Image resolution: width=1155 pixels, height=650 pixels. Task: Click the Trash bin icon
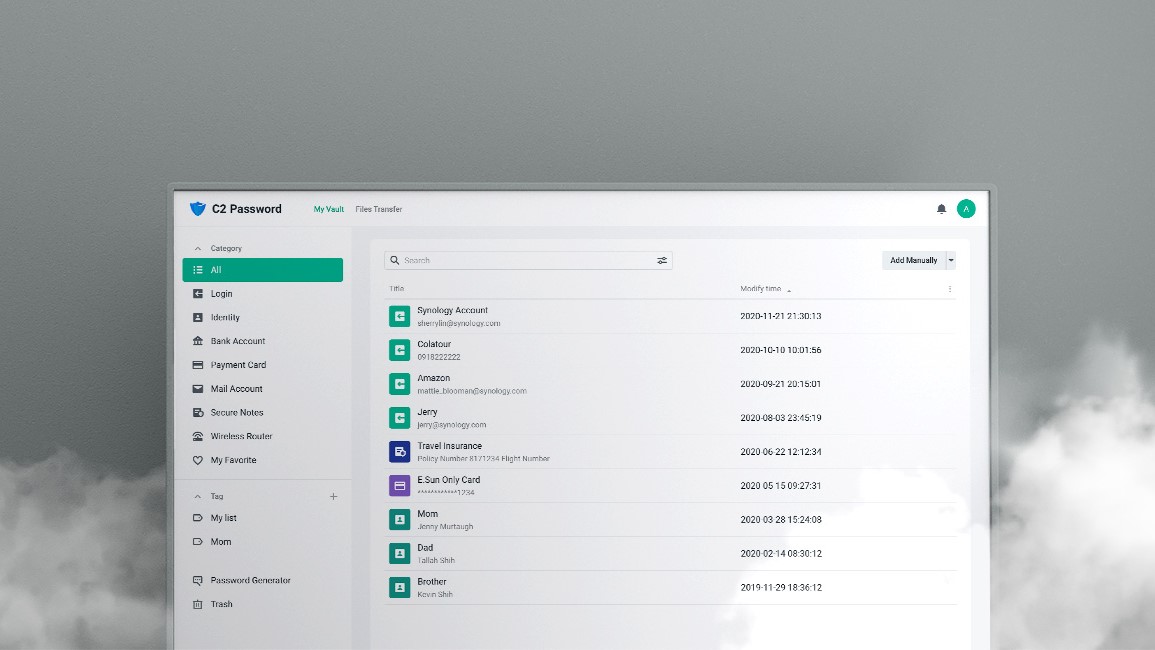pyautogui.click(x=197, y=604)
